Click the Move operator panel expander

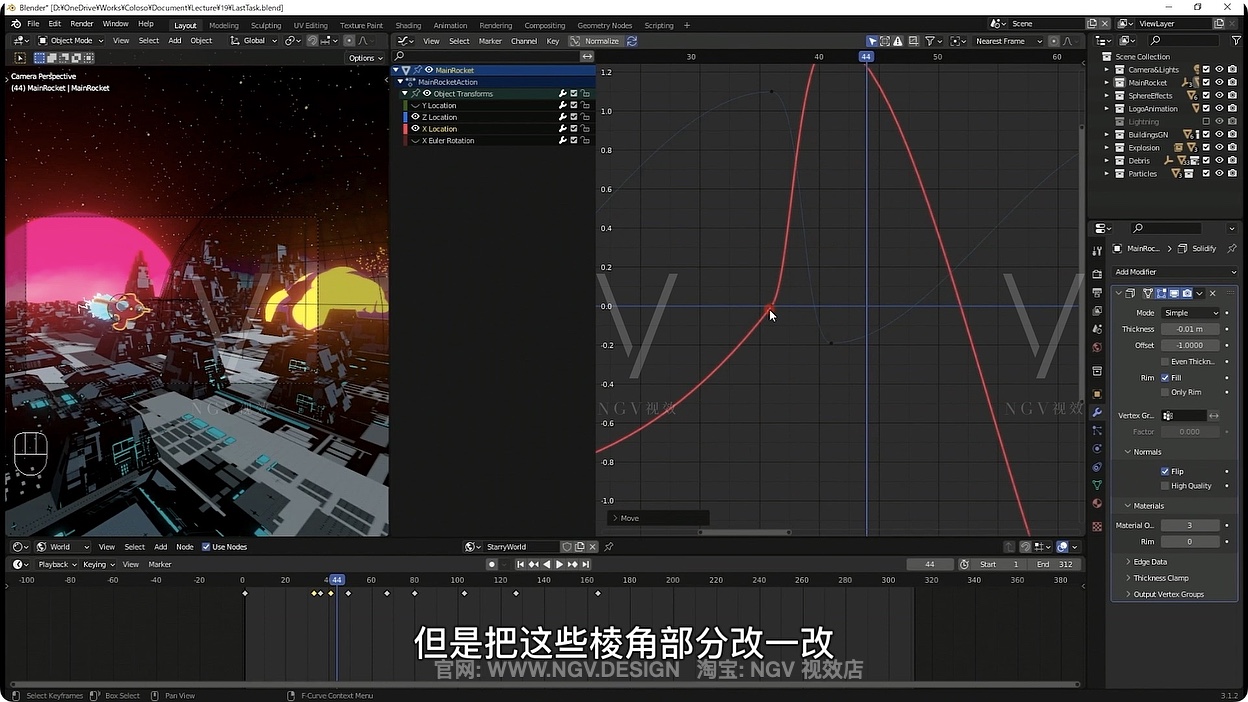pyautogui.click(x=613, y=518)
